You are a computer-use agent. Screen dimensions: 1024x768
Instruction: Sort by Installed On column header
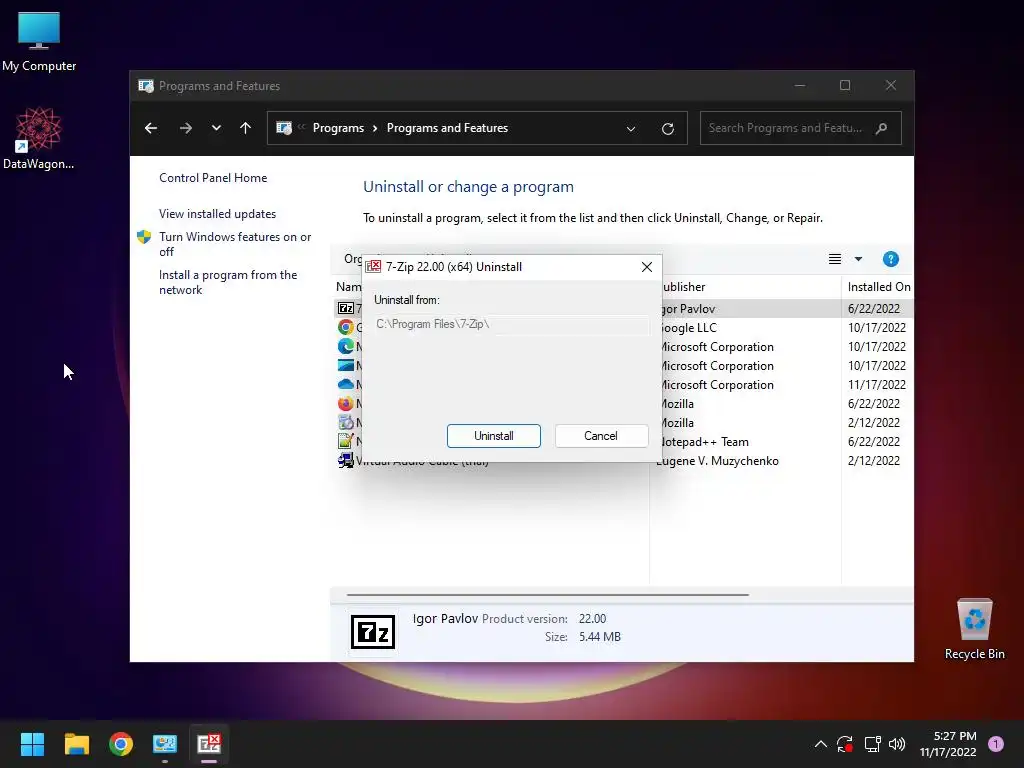[878, 287]
